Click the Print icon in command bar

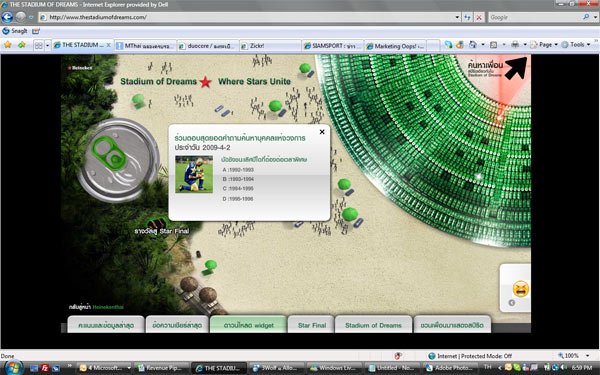pyautogui.click(x=515, y=45)
